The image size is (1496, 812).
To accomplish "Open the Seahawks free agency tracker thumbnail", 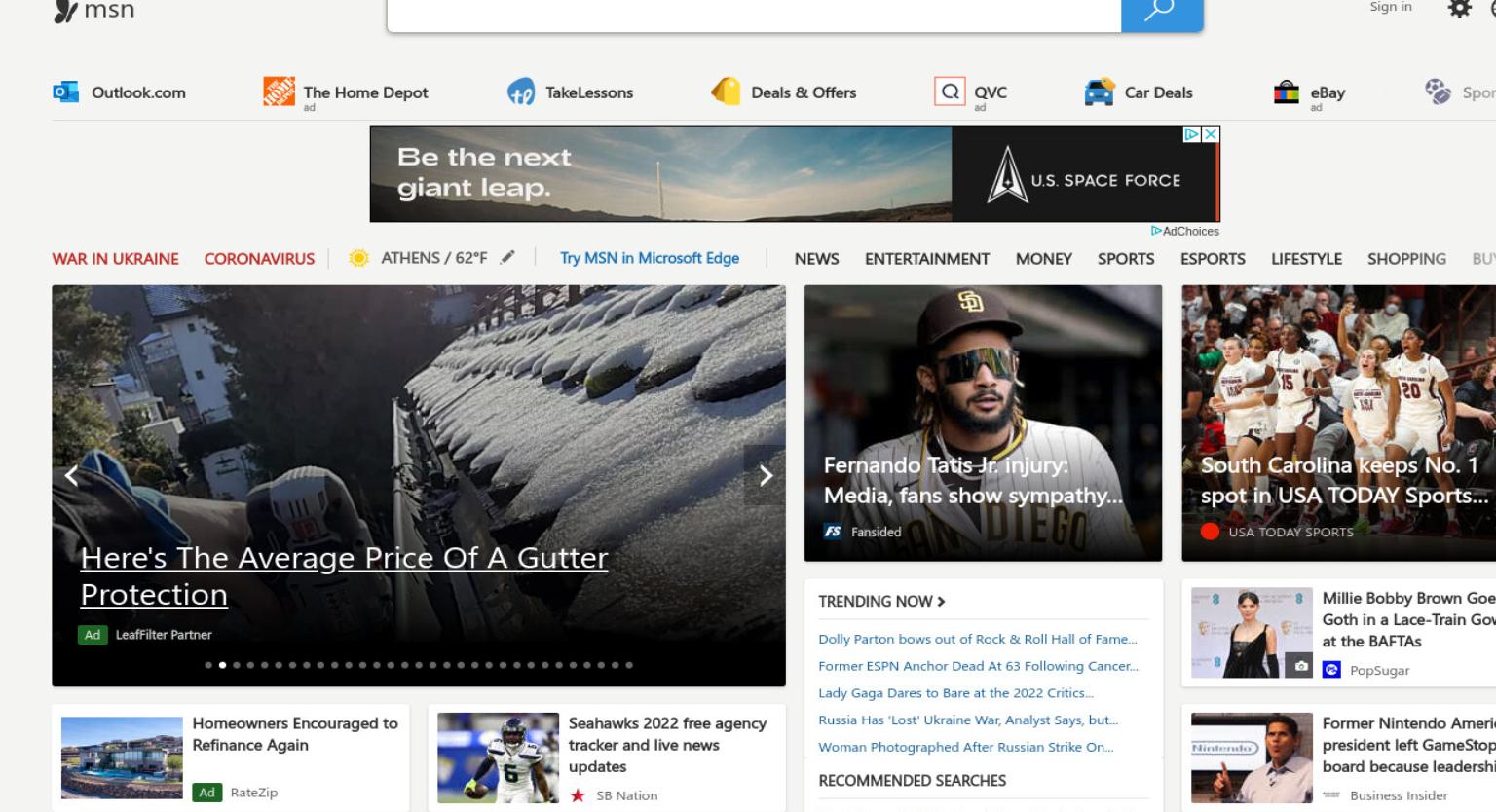I will click(x=498, y=757).
